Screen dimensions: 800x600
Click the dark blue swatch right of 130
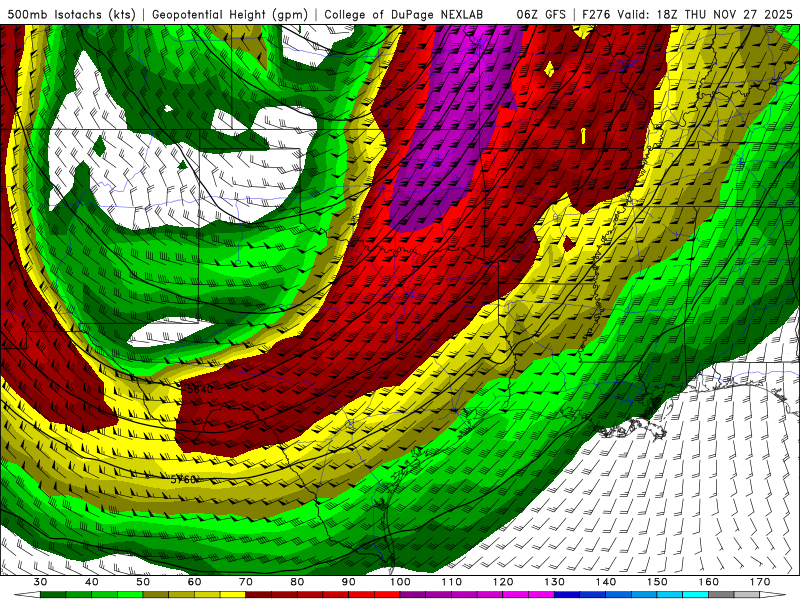pyautogui.click(x=567, y=595)
